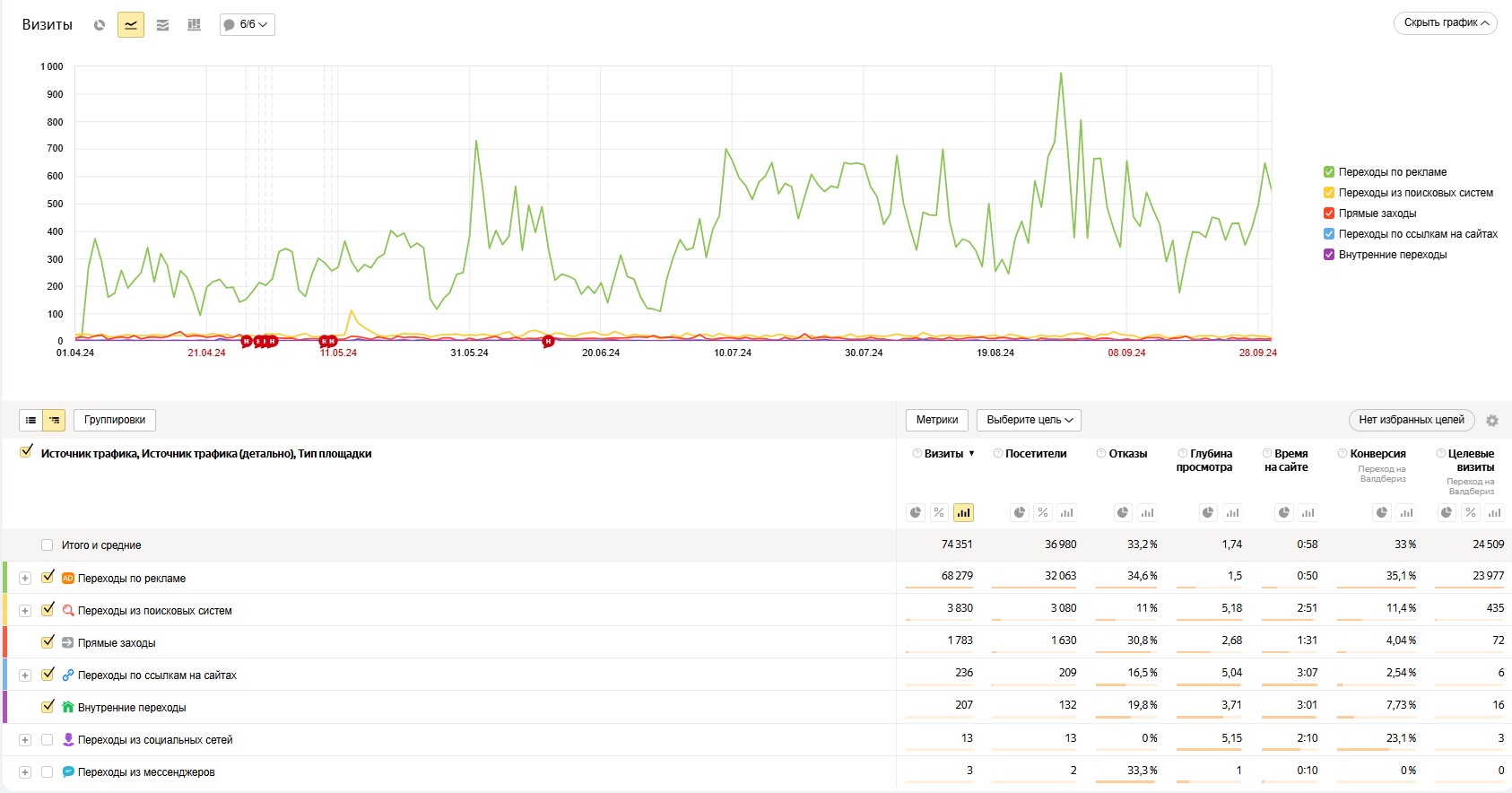Expand Переходы из поисковых систем row
Image resolution: width=1512 pixels, height=793 pixels.
[x=25, y=611]
